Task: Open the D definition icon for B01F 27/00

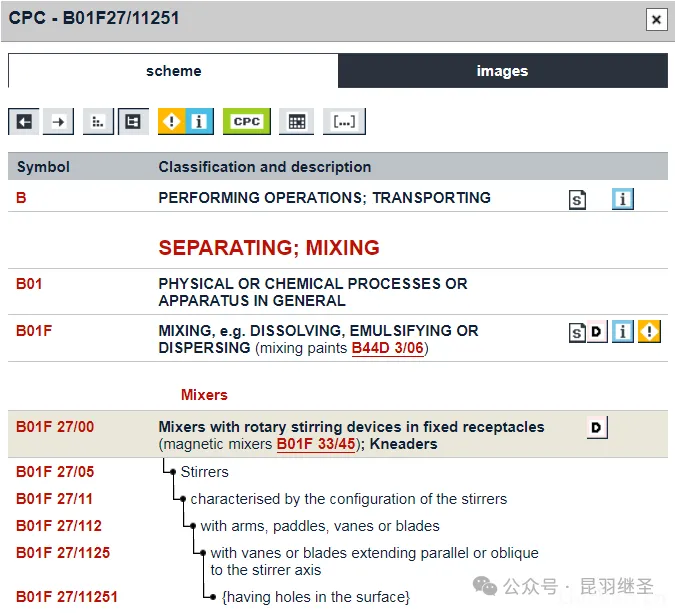Action: 596,428
